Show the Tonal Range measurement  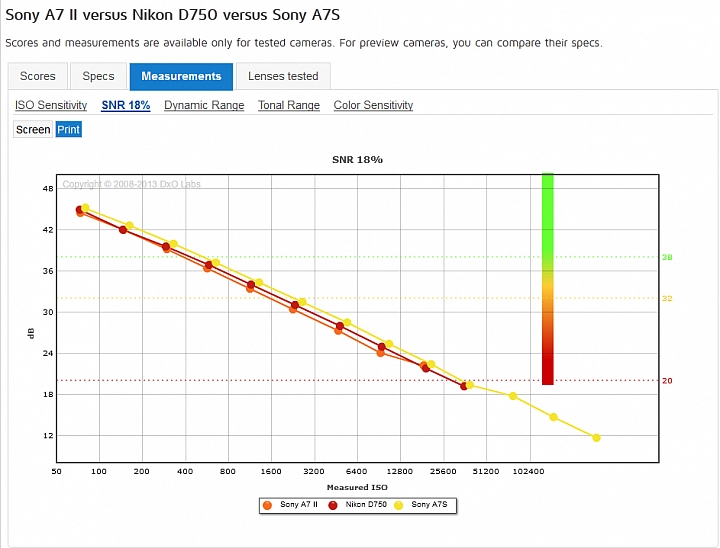[x=289, y=105]
